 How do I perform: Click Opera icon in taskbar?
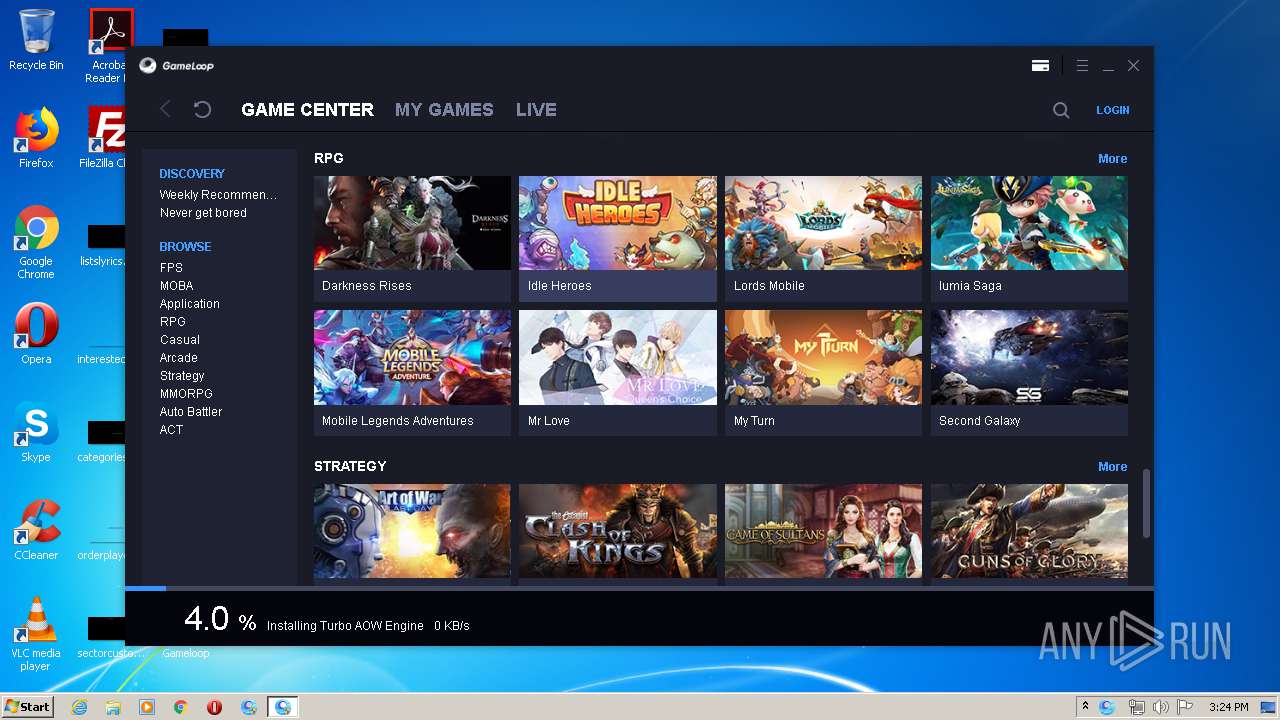pos(214,707)
